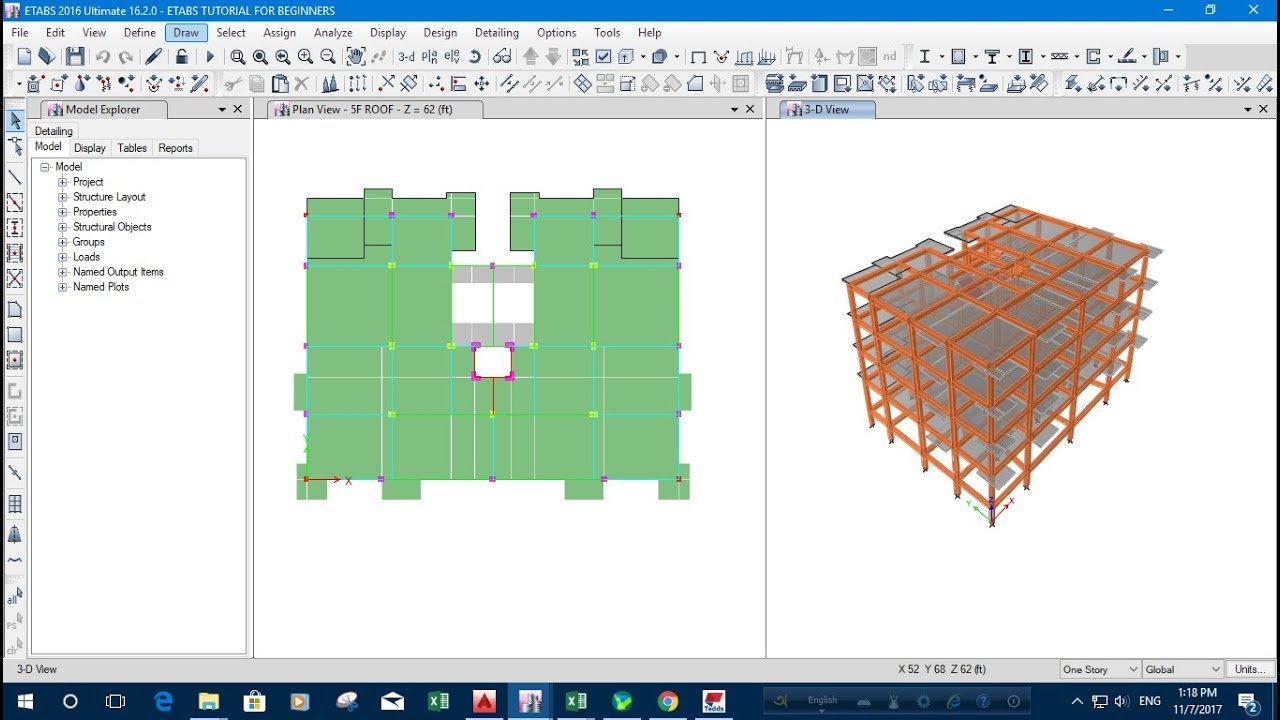Viewport: 1280px width, 720px height.
Task: Open Google Chrome from the taskbar
Action: click(668, 701)
